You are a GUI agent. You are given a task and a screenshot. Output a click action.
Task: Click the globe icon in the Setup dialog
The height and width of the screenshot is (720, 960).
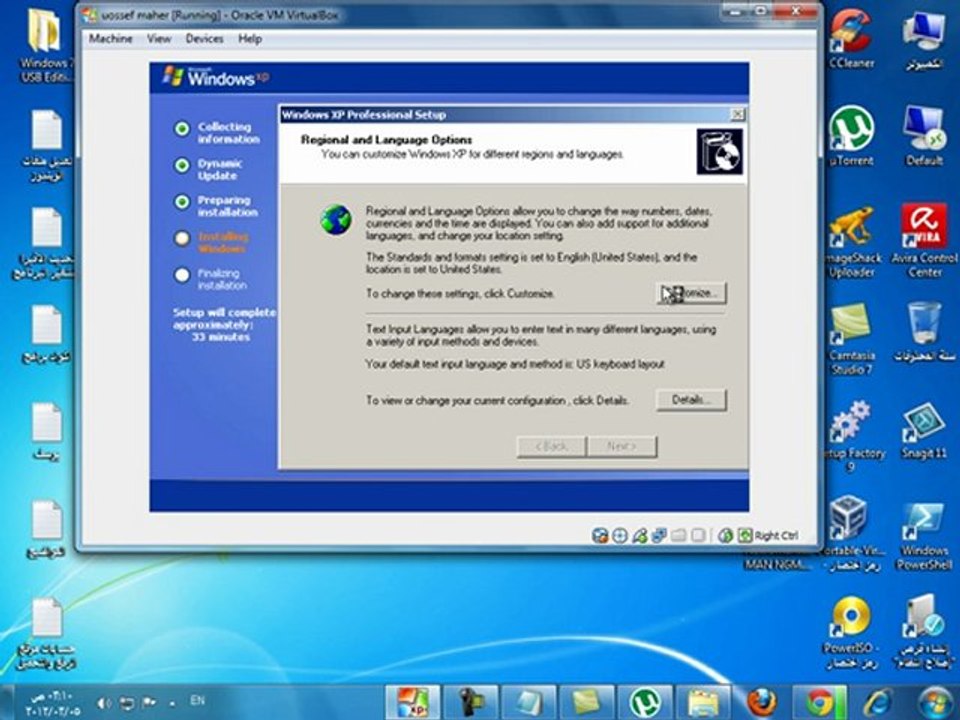[336, 220]
